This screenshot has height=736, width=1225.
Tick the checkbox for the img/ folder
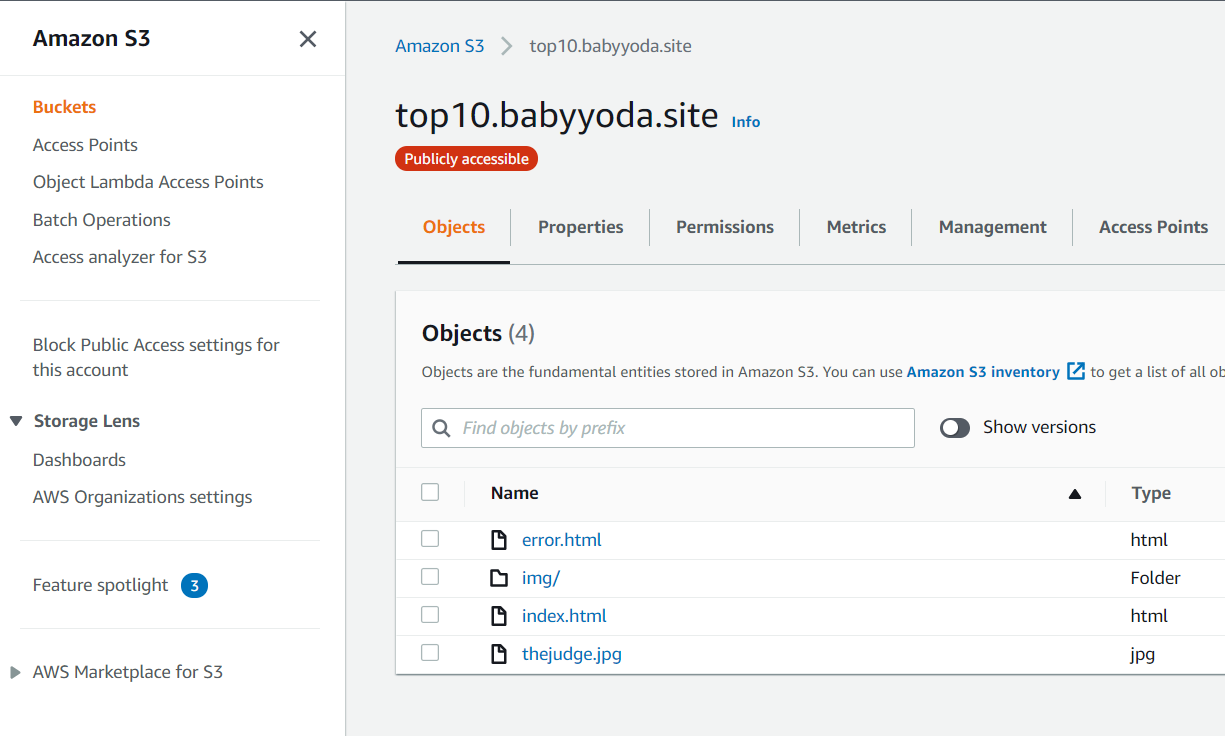[x=430, y=577]
